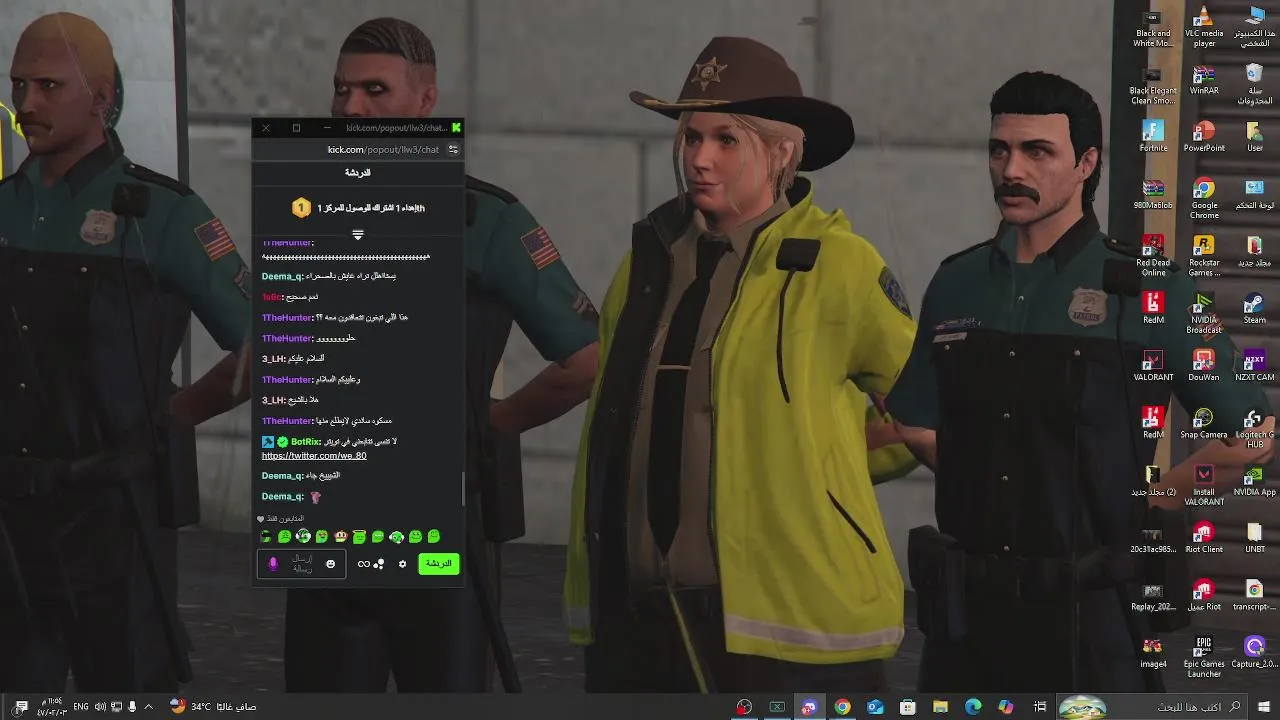Select the VALORANT desktop icon

point(1153,366)
